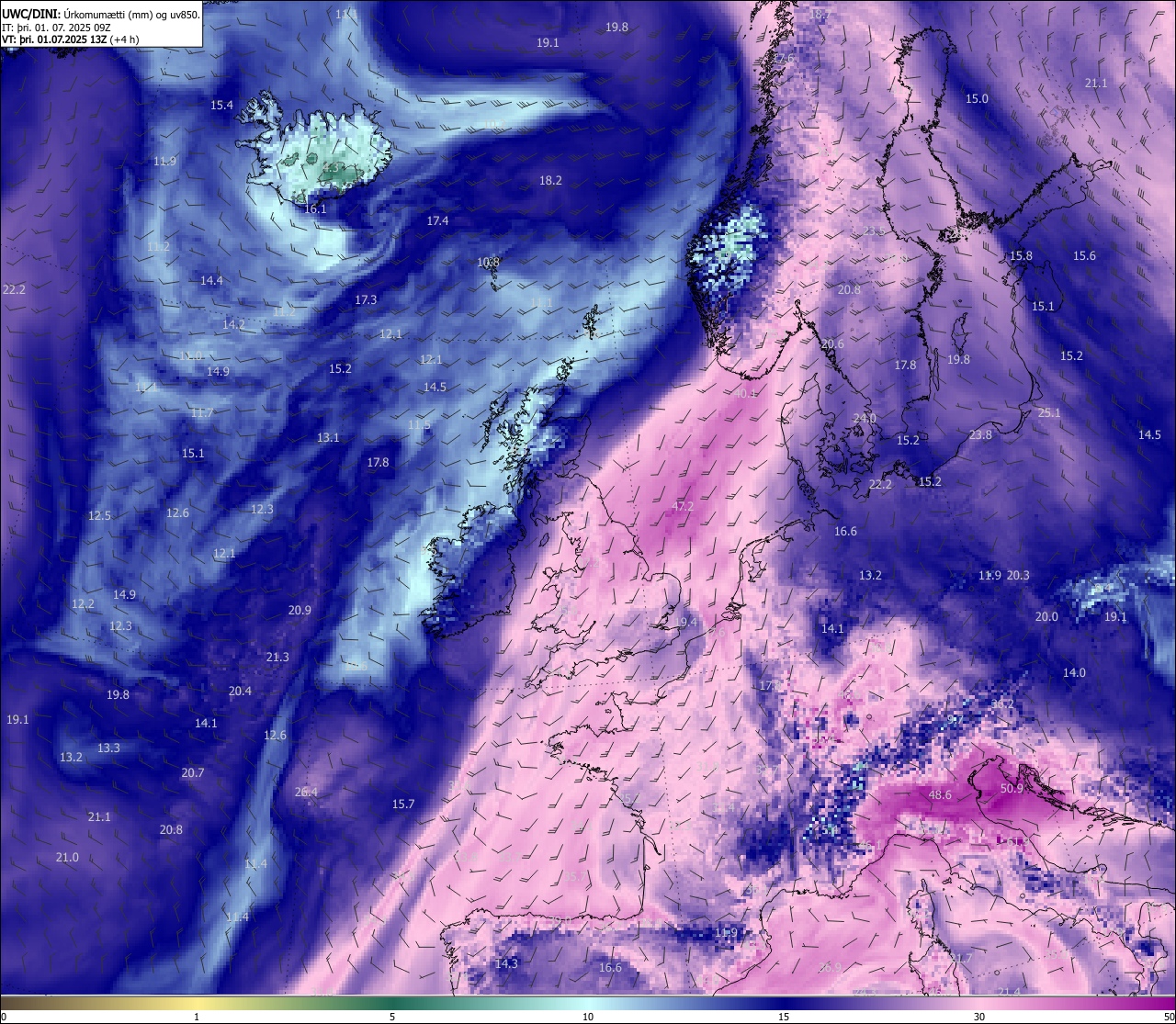Click the 20.3 map value
The image size is (1176, 1024).
(1018, 576)
